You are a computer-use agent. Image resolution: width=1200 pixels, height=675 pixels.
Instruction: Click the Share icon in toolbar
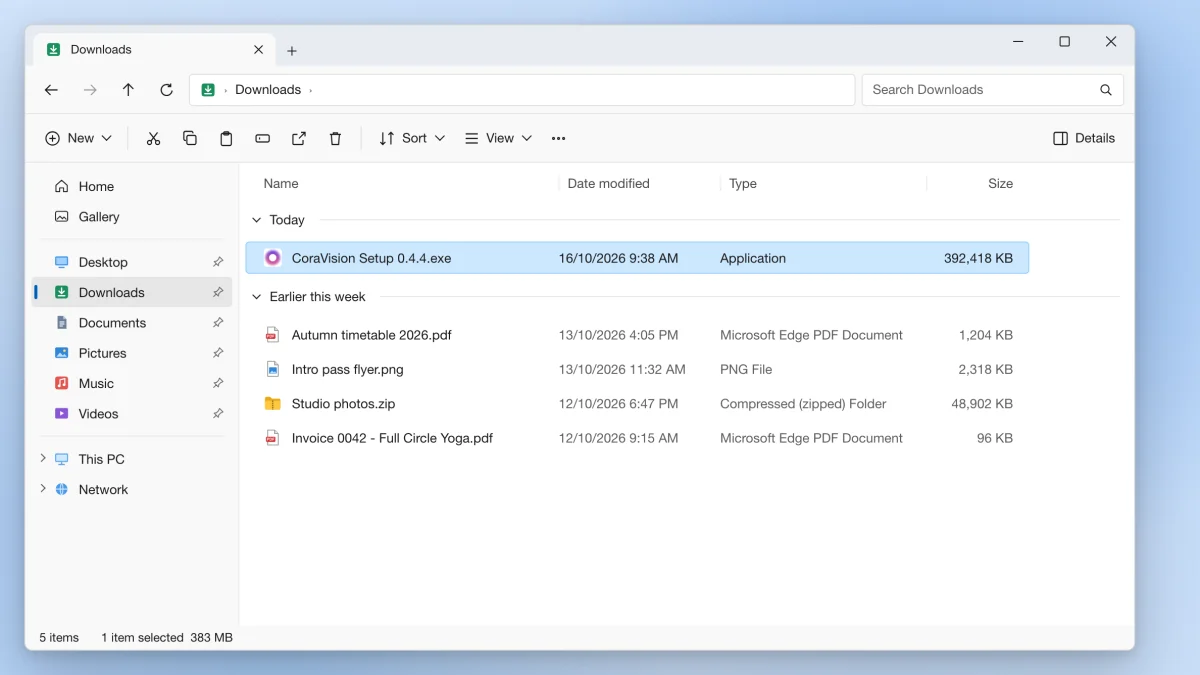(x=299, y=138)
